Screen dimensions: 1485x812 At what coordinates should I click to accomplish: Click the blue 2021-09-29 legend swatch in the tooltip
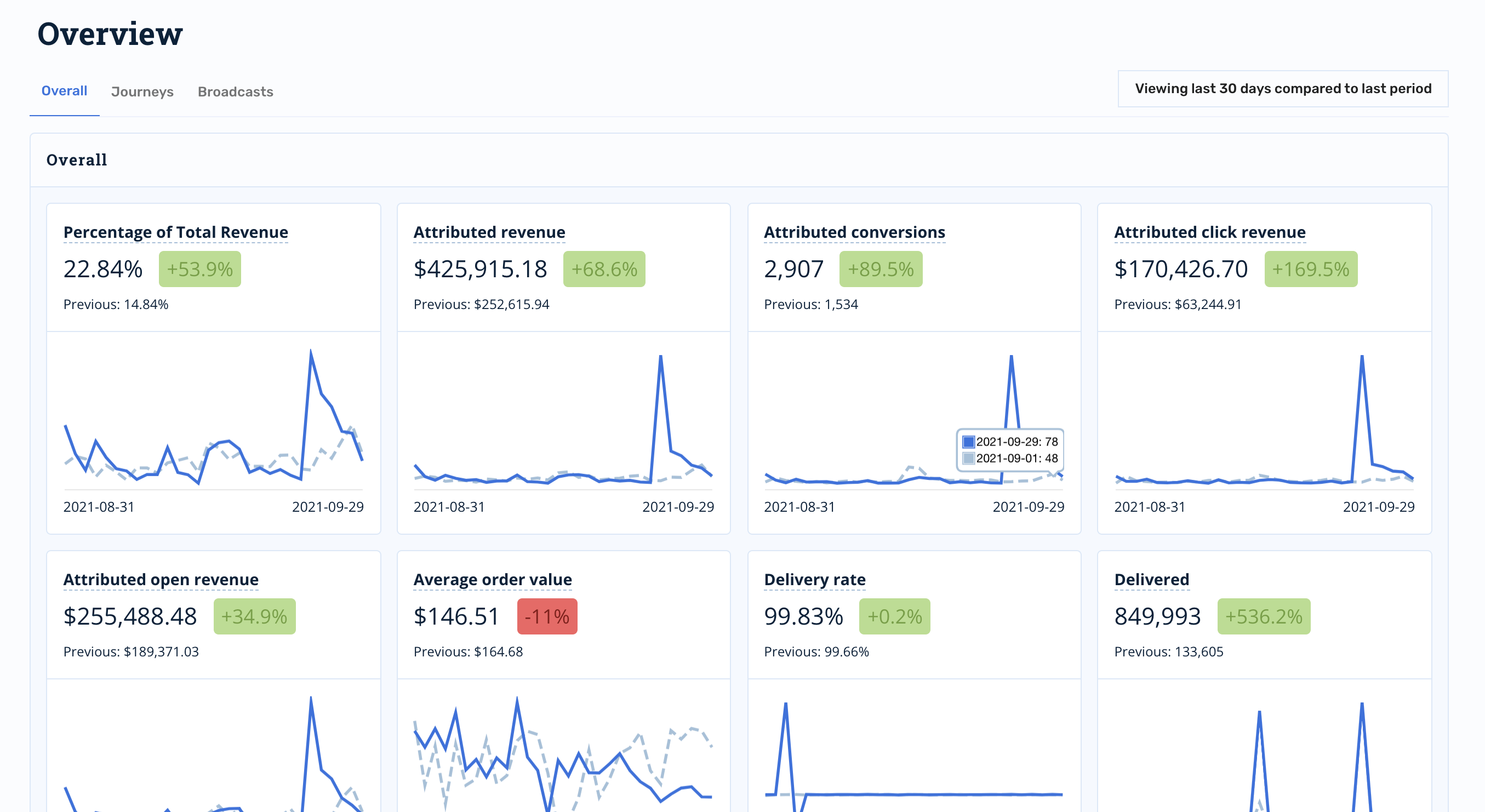click(x=968, y=442)
